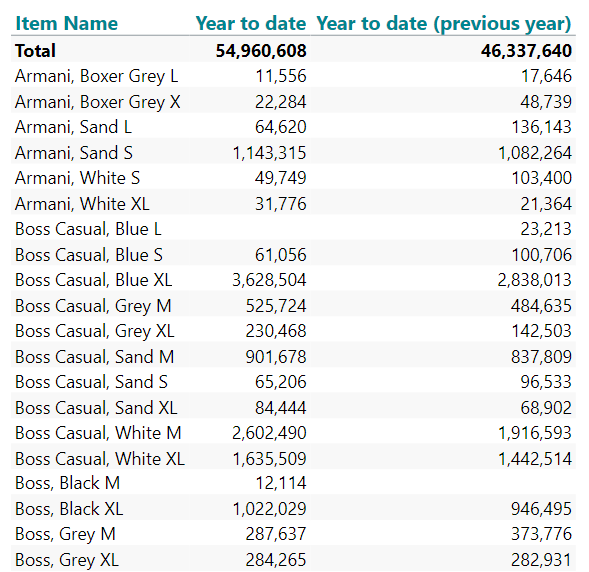Click value 525,724
Image resolution: width=589 pixels, height=572 pixels.
click(276, 306)
